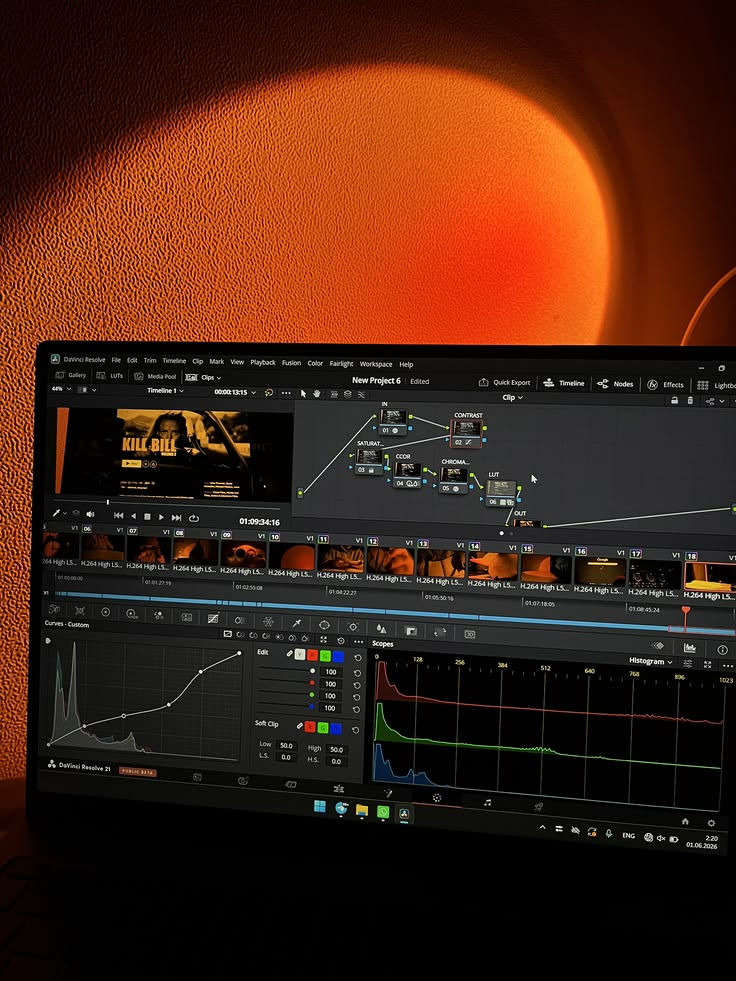
Task: Open the Power Window palette
Action: [x=324, y=624]
